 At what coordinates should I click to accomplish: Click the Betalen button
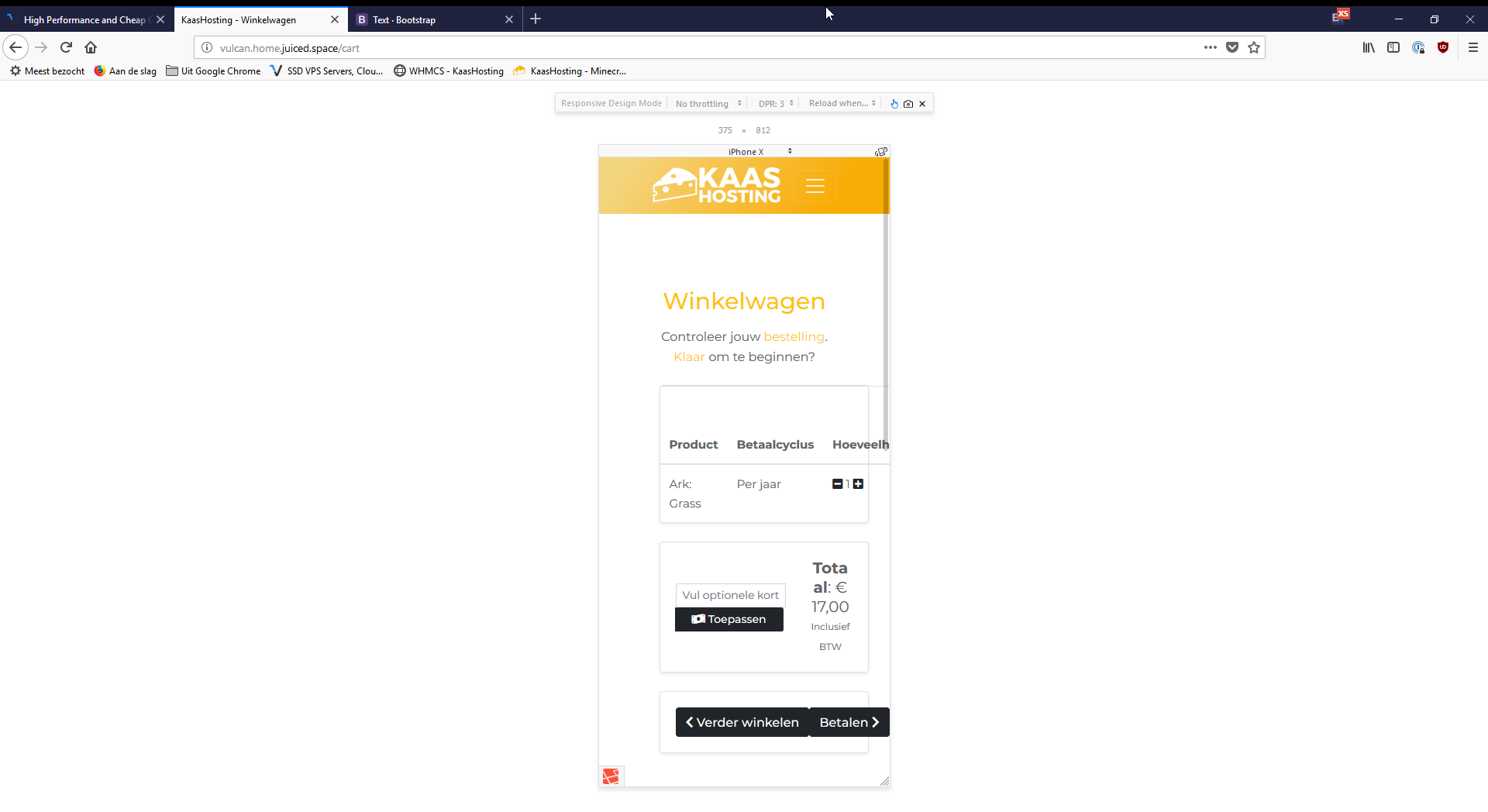point(849,722)
